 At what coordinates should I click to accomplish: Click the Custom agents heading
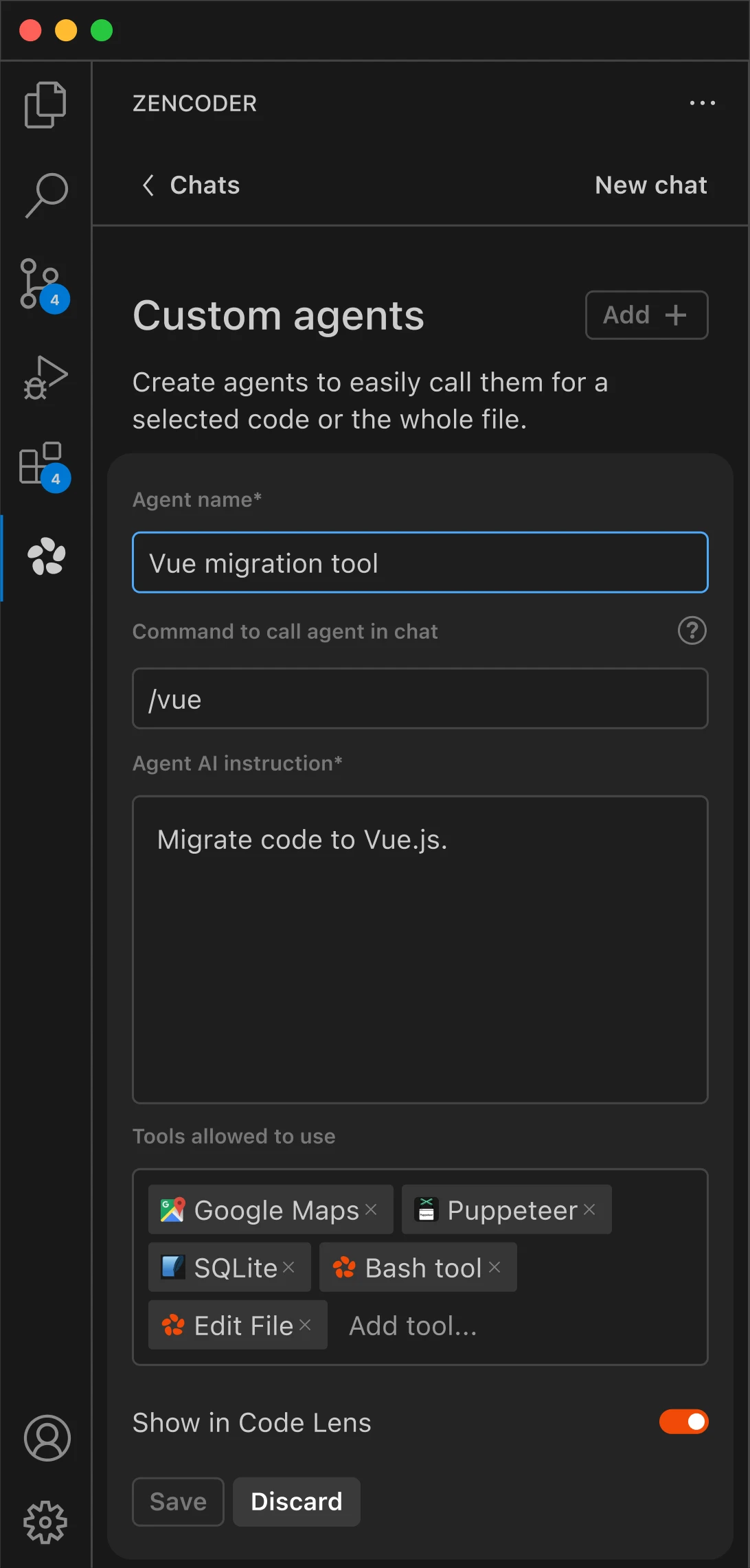click(278, 315)
